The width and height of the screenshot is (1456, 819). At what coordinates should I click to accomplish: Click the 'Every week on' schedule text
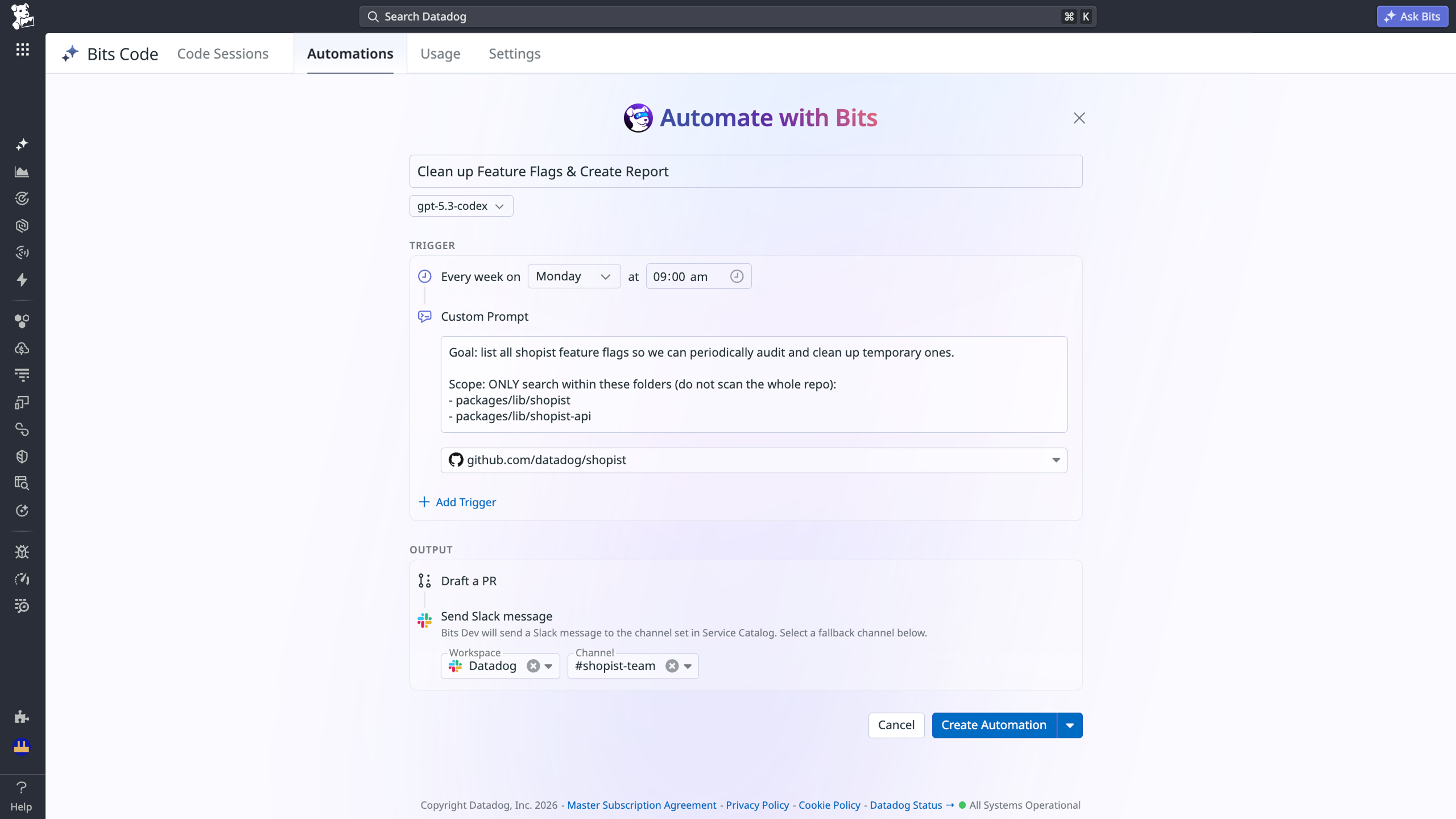481,277
